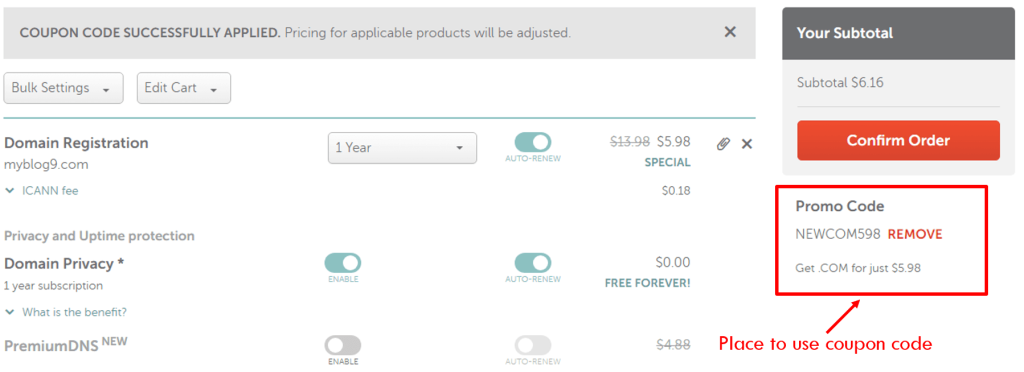Click chevron beside What is the benefit

click(x=10, y=312)
